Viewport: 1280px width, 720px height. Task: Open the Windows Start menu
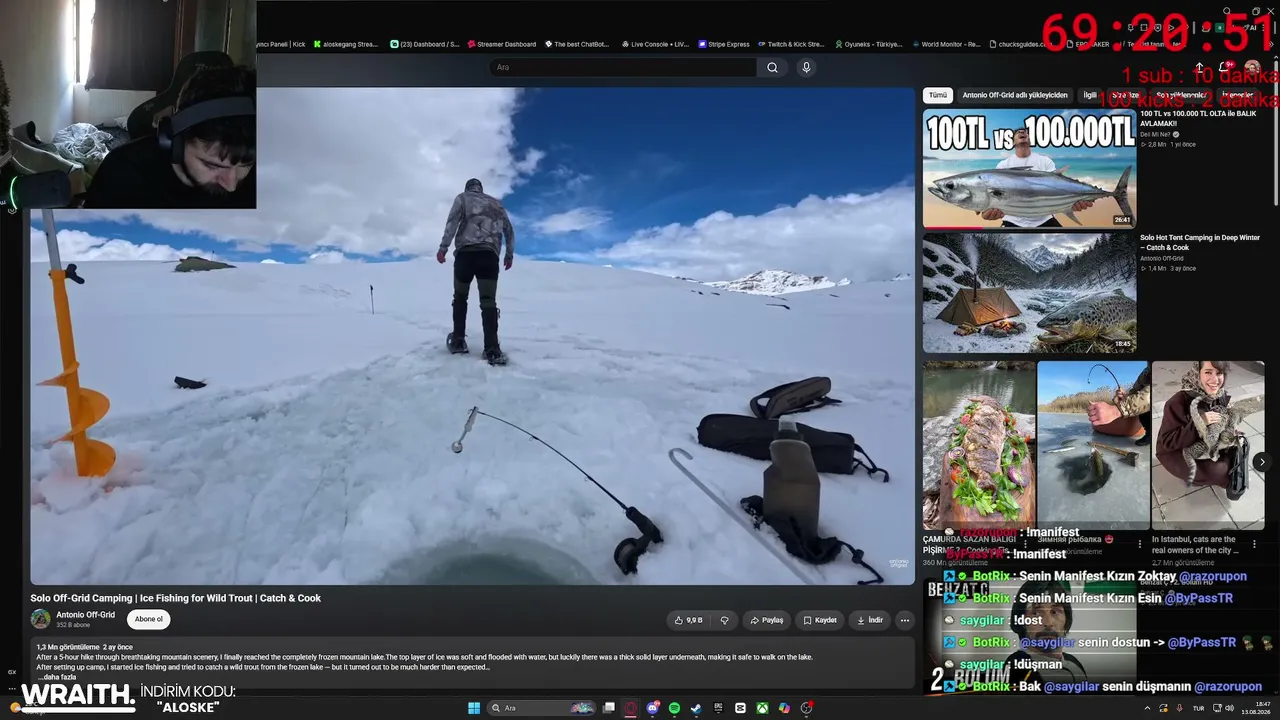pos(474,708)
